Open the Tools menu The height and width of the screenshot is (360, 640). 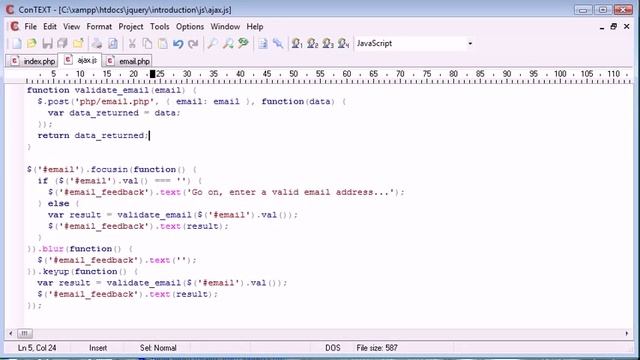[160, 27]
